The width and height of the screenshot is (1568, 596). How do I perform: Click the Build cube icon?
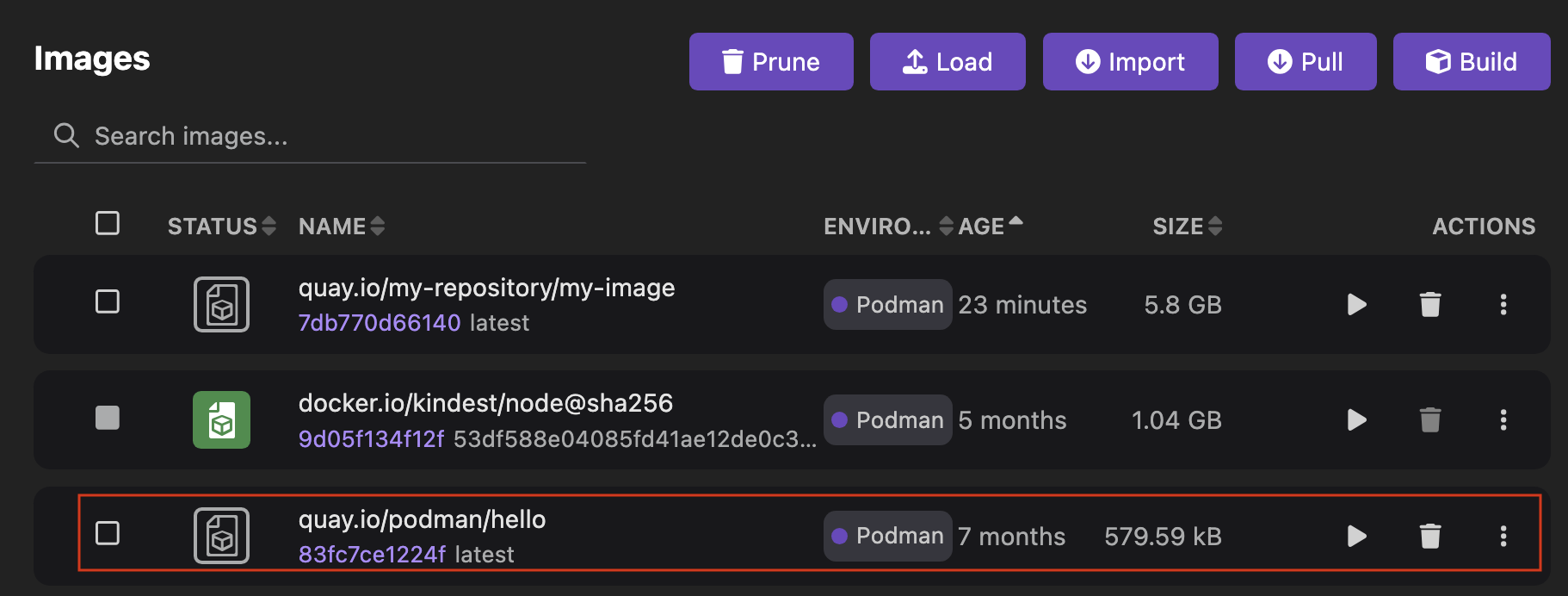(x=1436, y=61)
